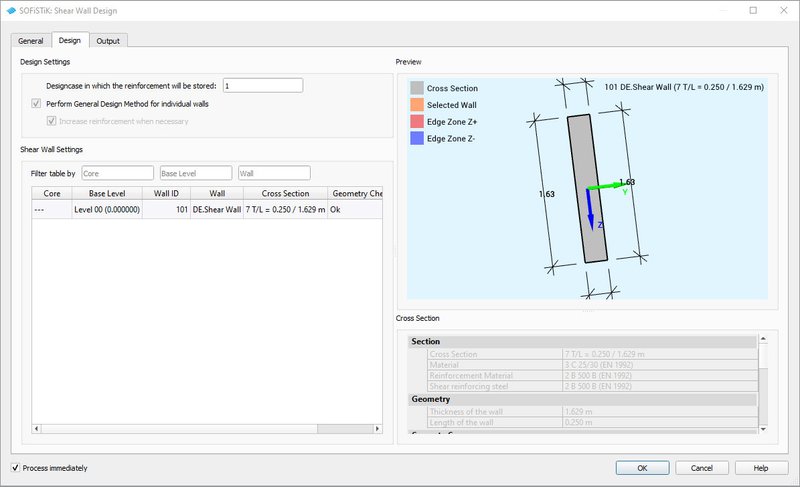The height and width of the screenshot is (487, 800).
Task: Switch to the General tab
Action: coord(31,41)
